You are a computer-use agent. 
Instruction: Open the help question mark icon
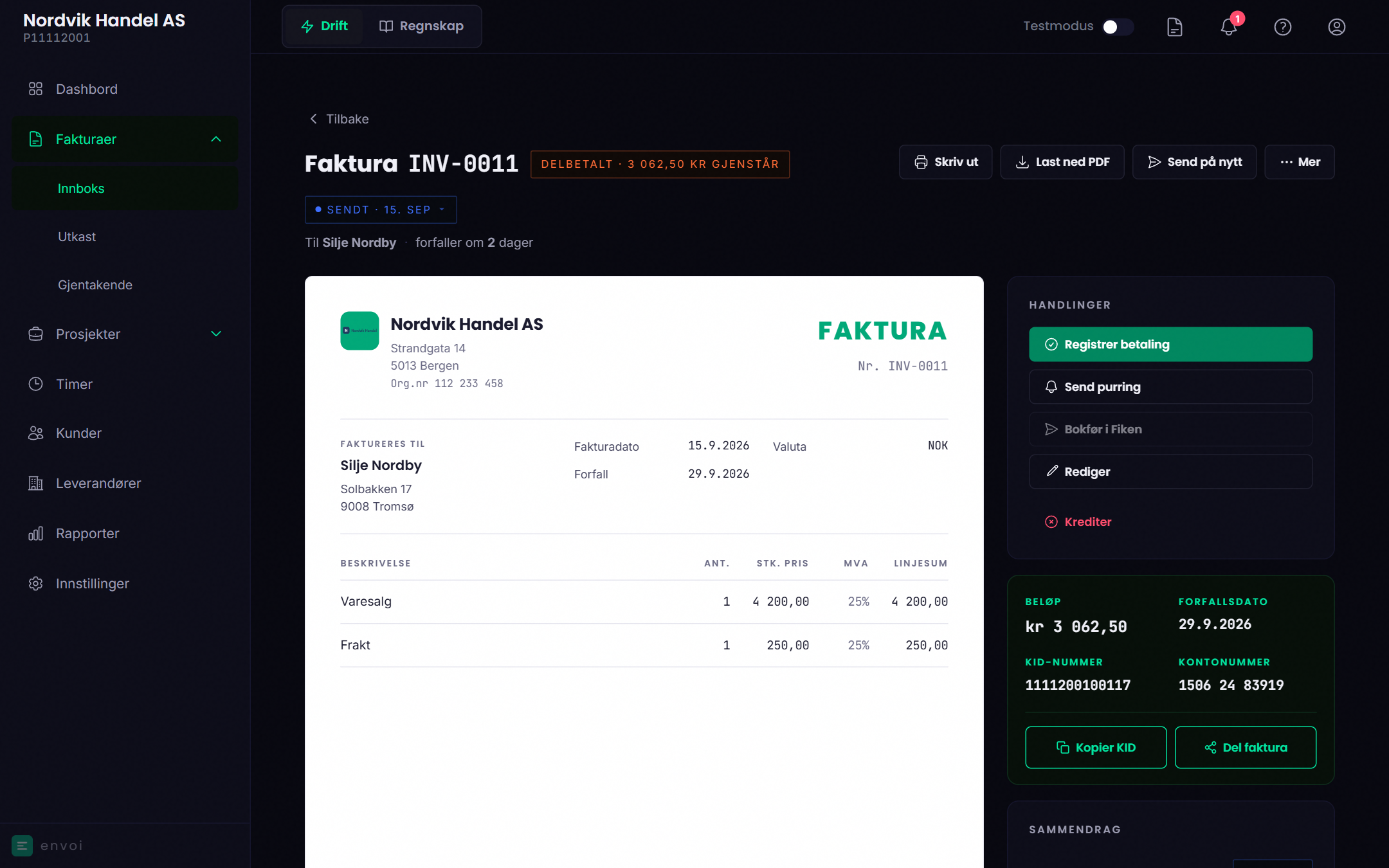coord(1282,26)
